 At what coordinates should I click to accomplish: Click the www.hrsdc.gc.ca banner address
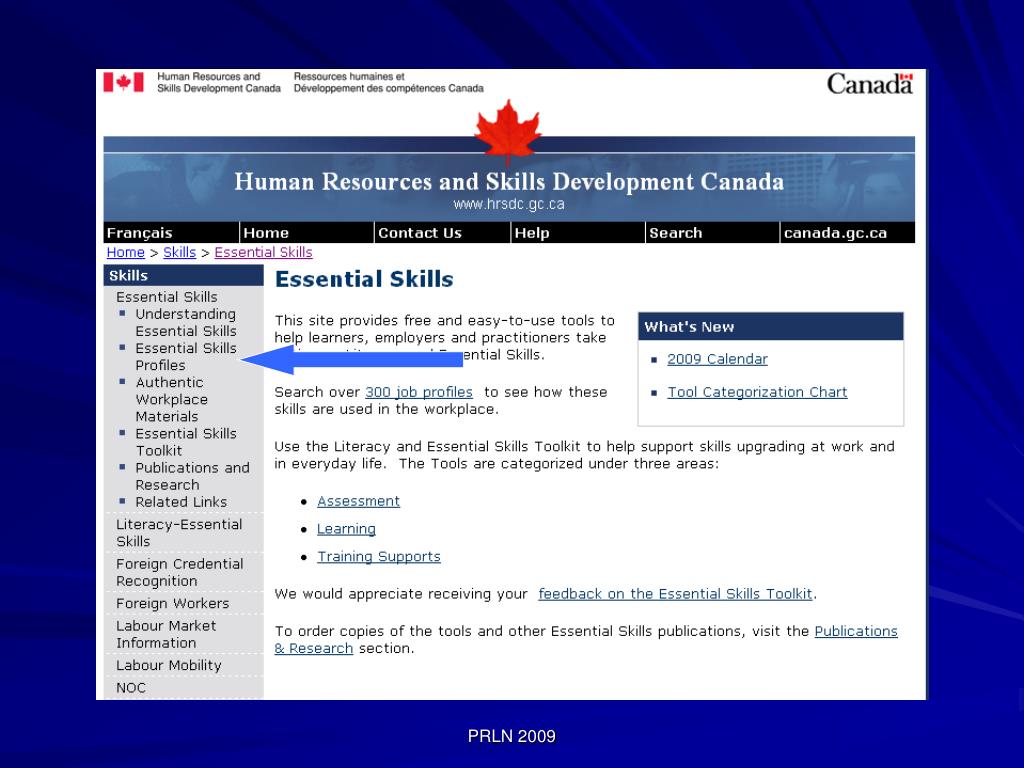tap(509, 204)
